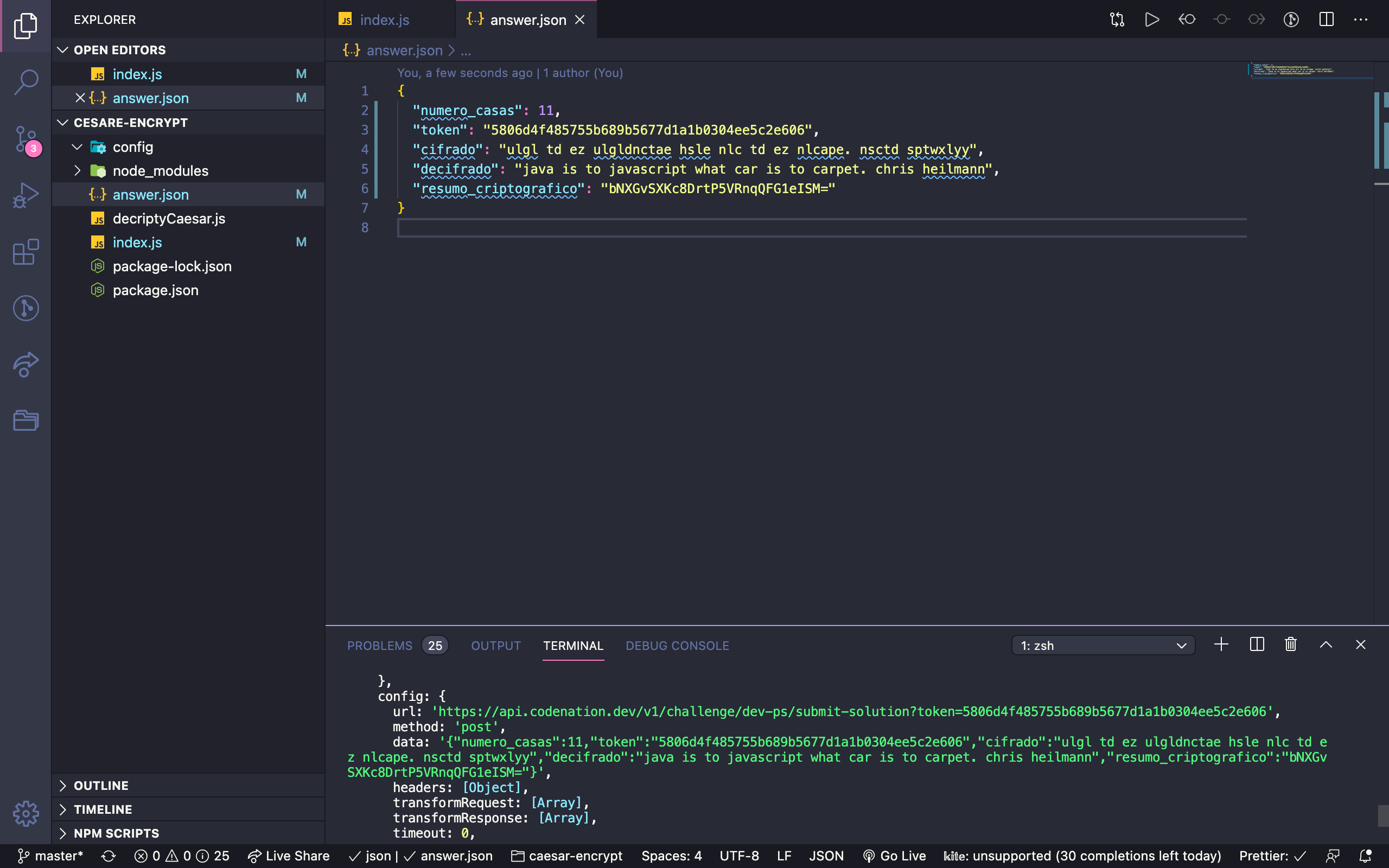Run the current file with the play icon
Image resolution: width=1389 pixels, height=868 pixels.
1151,19
